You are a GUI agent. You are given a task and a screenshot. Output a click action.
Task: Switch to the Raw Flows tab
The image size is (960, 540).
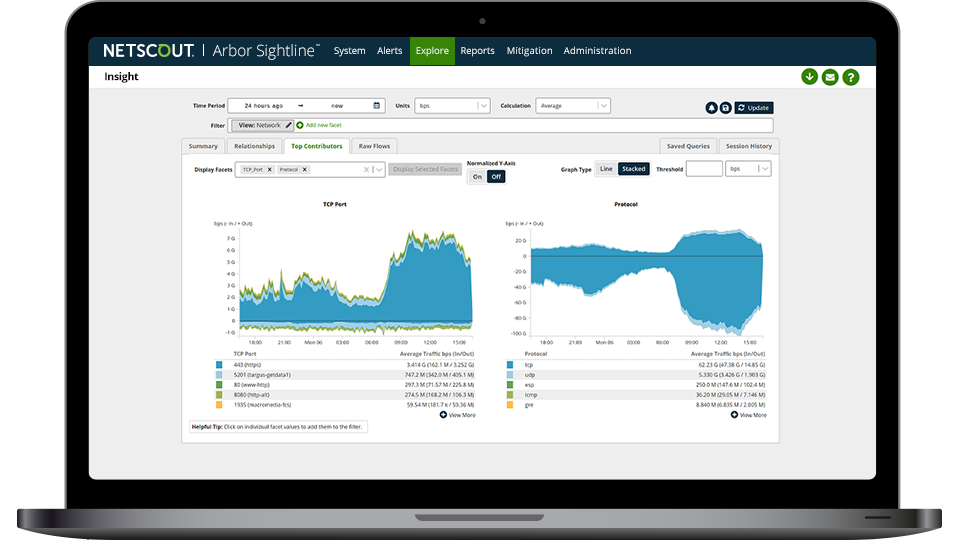point(375,146)
